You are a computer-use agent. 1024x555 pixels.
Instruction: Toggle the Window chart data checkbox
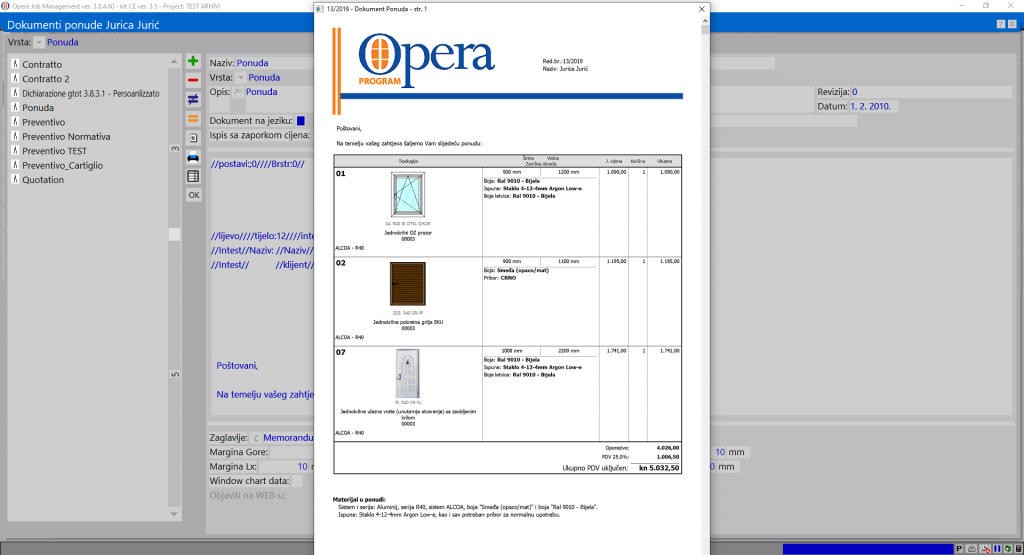click(x=296, y=481)
